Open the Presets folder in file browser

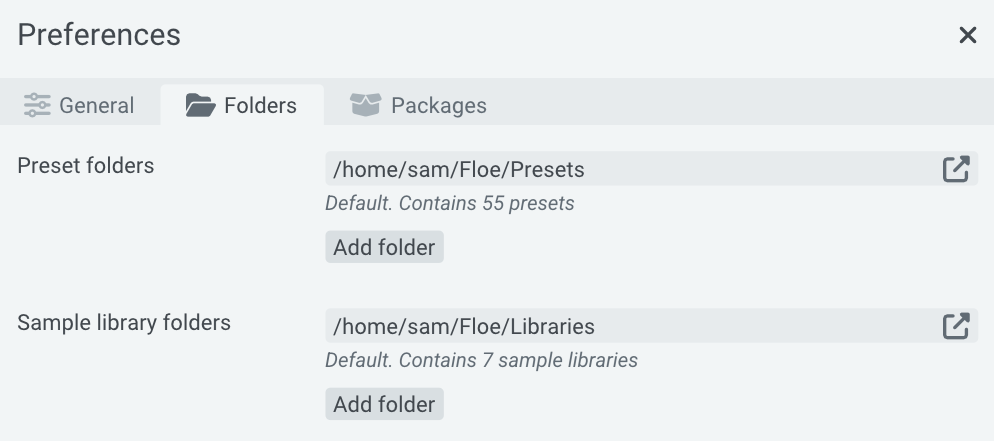(956, 169)
